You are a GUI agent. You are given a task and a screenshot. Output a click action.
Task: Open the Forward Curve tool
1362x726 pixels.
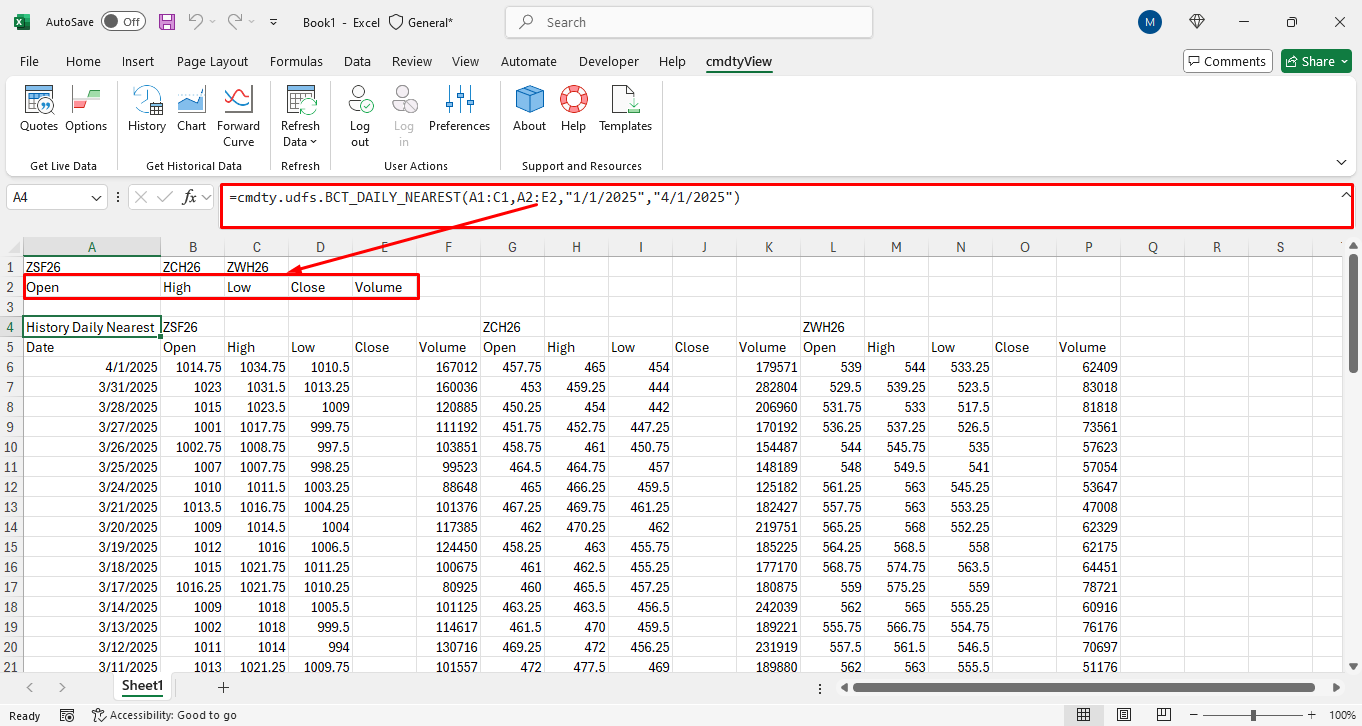(x=238, y=116)
